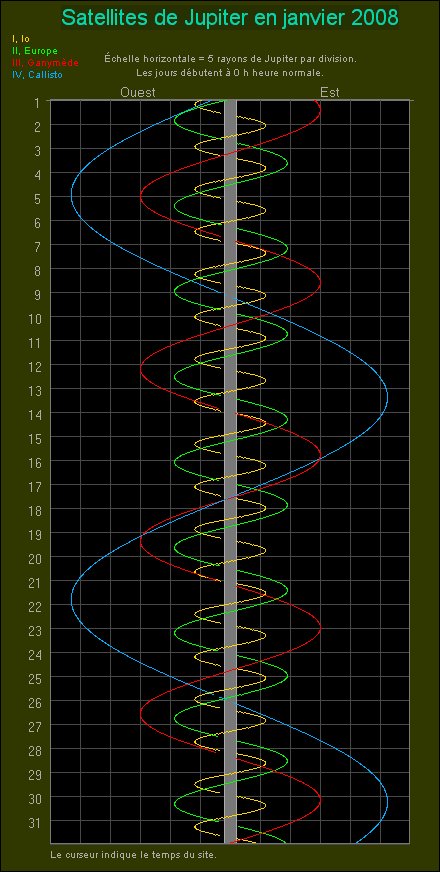Viewport: 440px width, 872px height.
Task: Click the green "II, Europe" legend label
Action: 34,51
